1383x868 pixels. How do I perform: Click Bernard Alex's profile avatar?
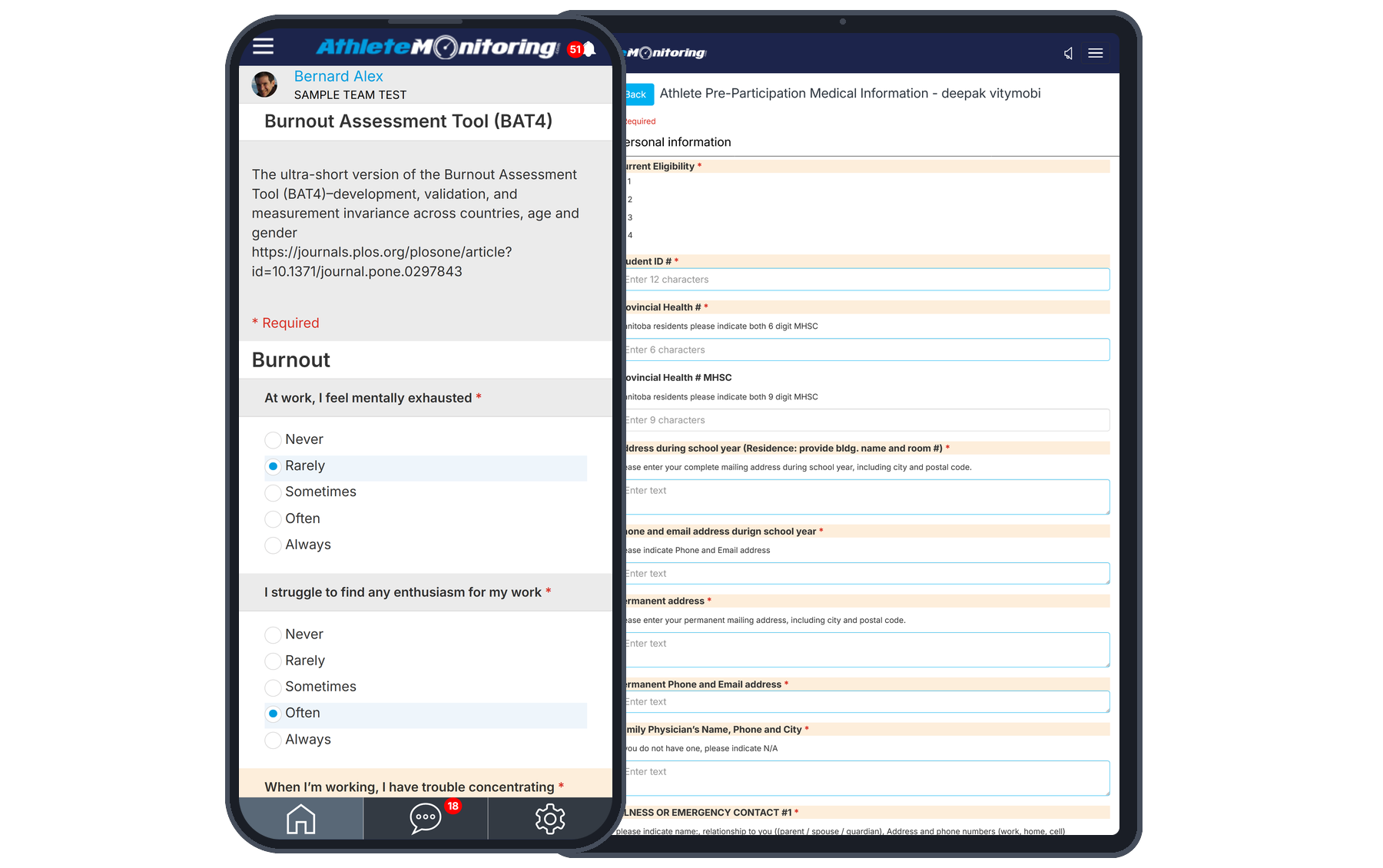coord(264,84)
